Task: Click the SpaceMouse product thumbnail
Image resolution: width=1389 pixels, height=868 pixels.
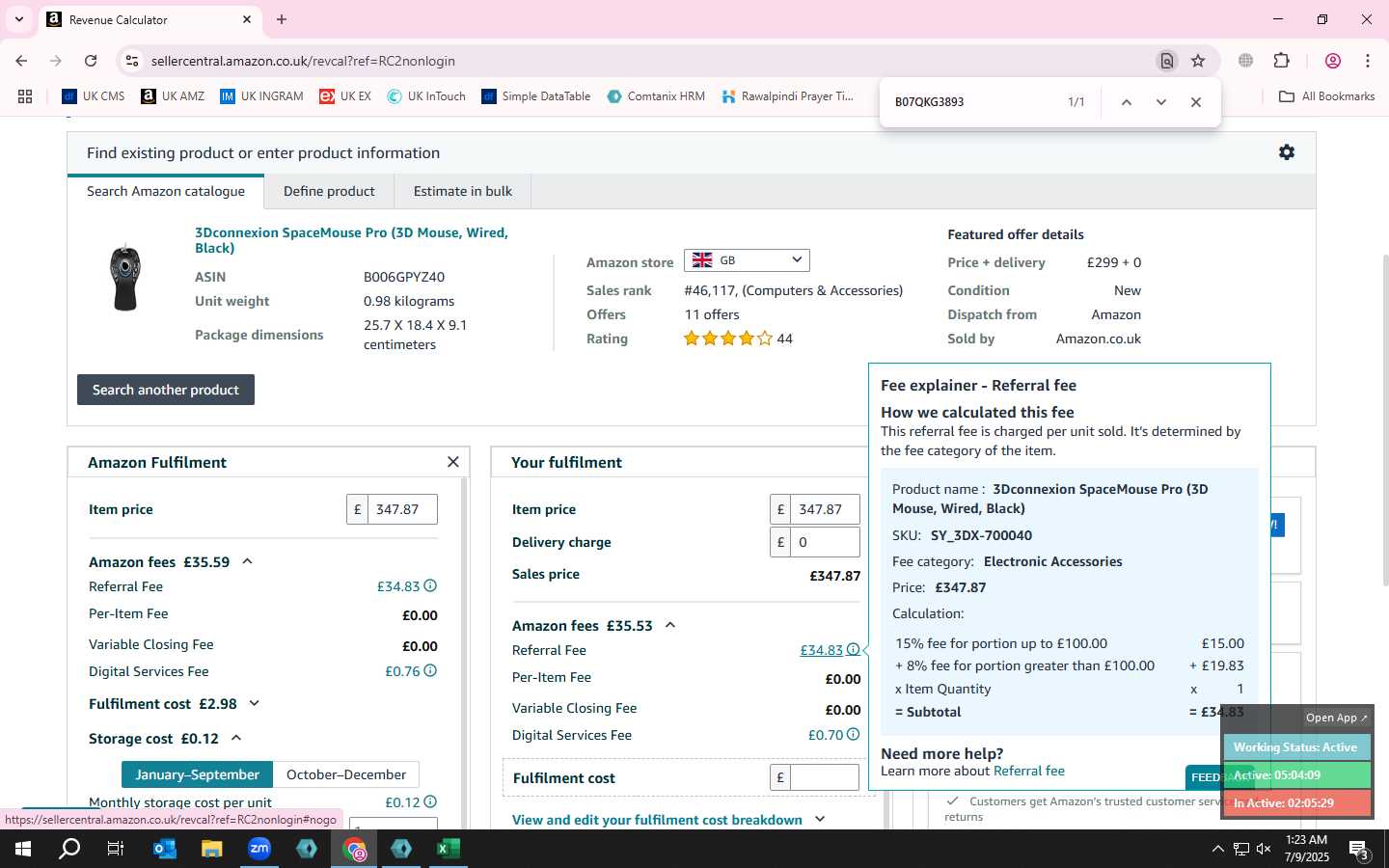Action: [125, 278]
